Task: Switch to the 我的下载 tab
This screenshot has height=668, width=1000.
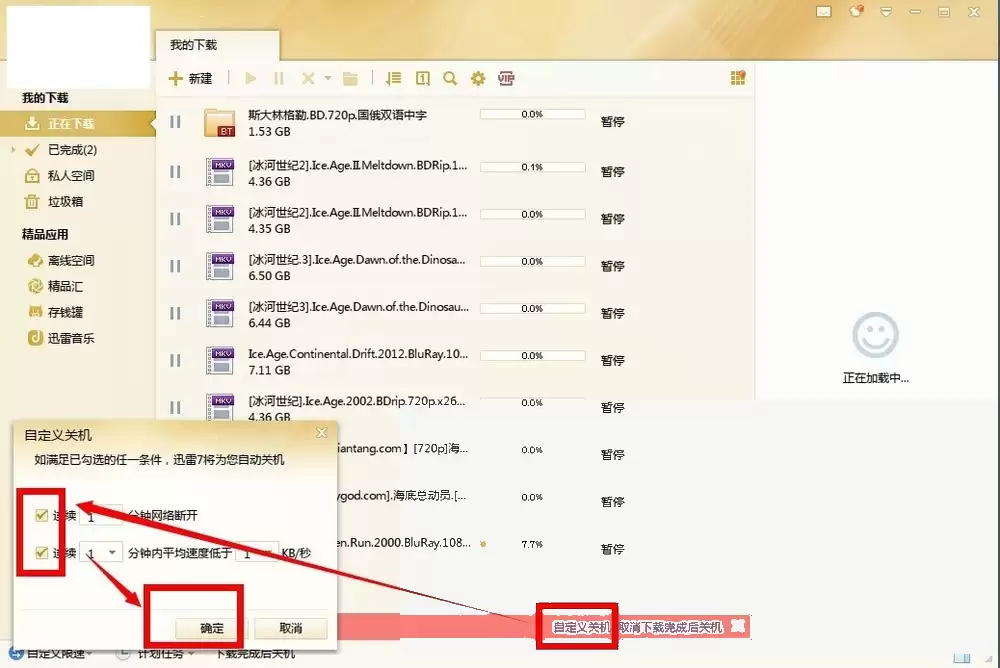Action: 217,45
